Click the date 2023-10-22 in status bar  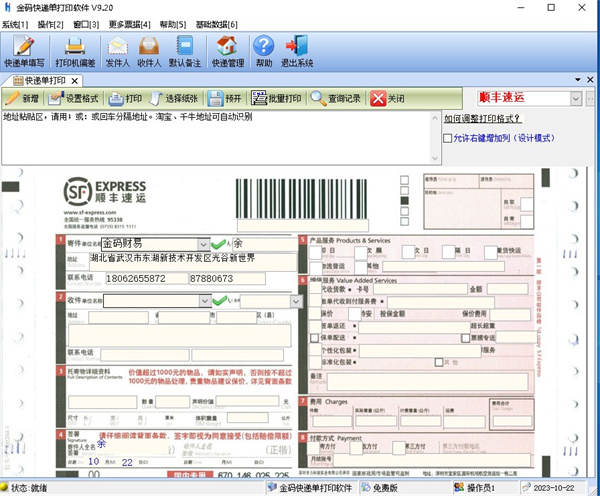coord(548,488)
